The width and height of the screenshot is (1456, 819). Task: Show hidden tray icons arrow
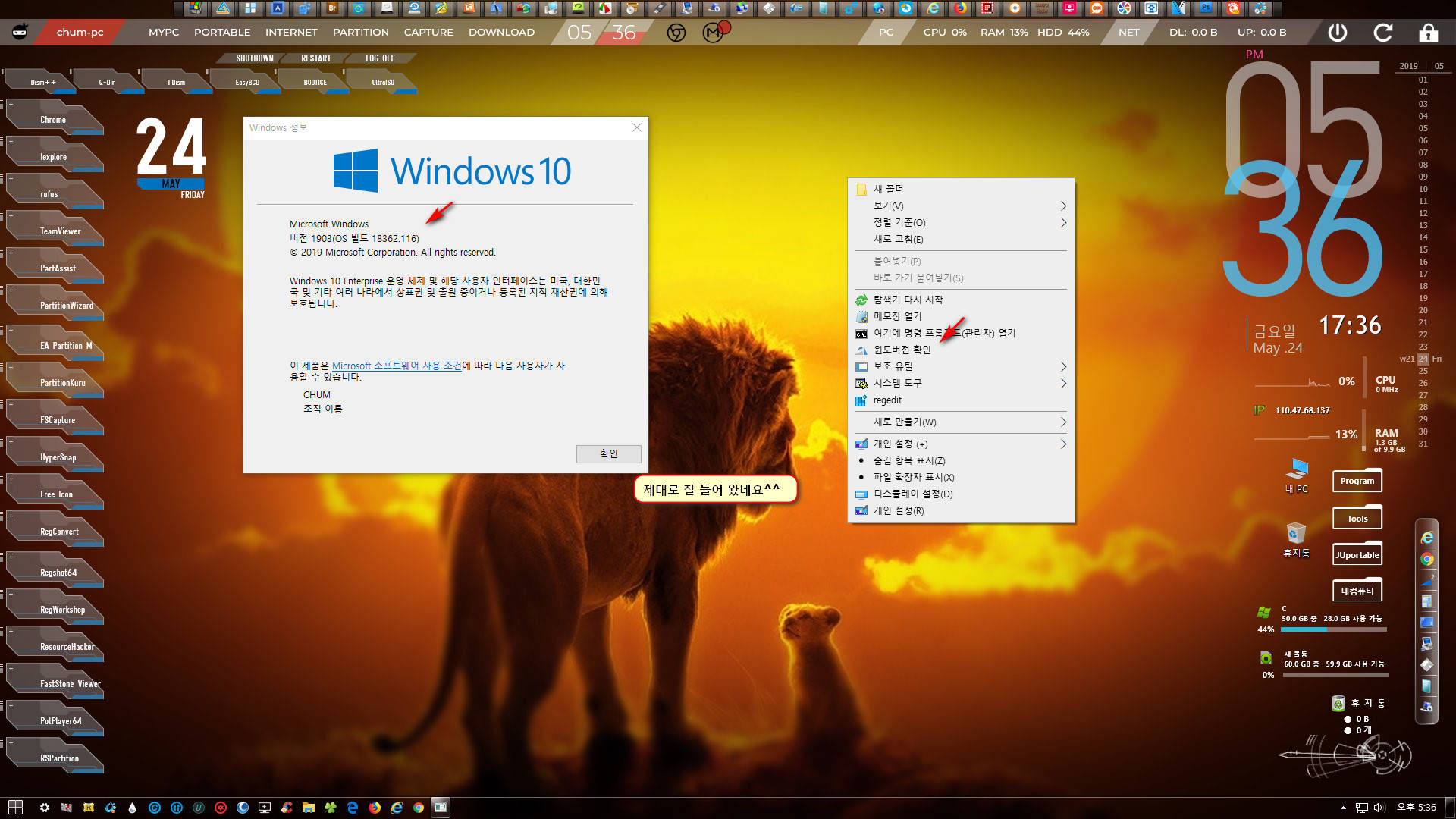click(1343, 808)
